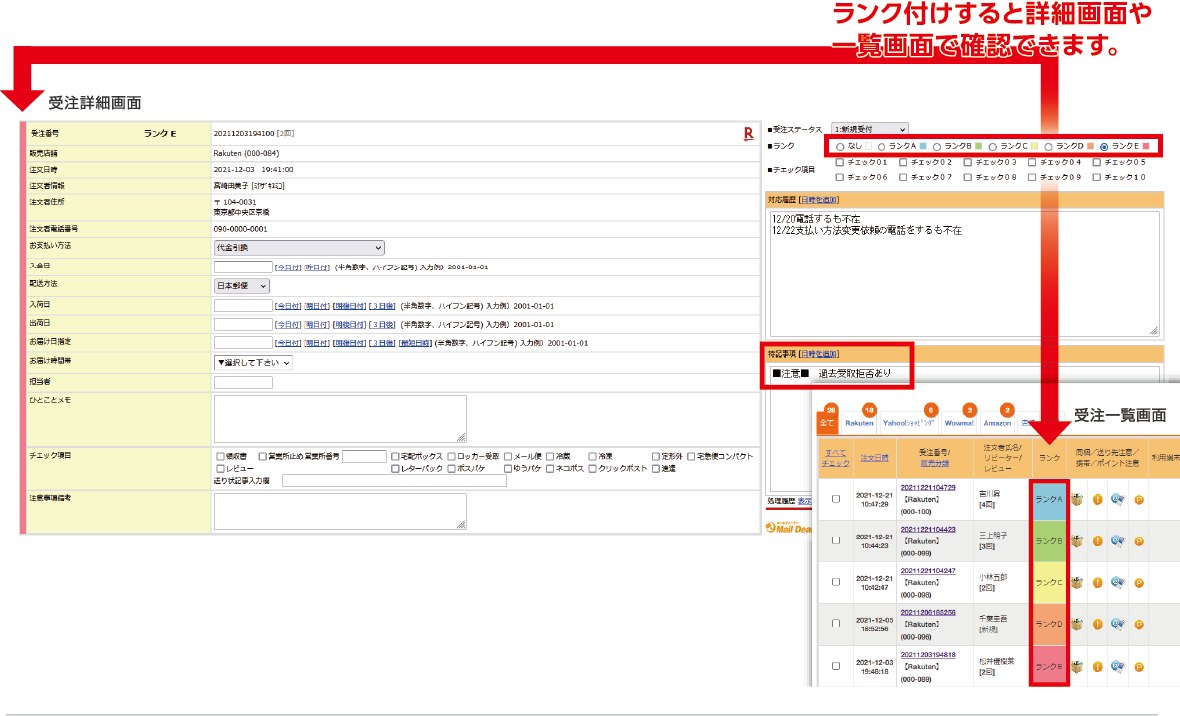Image resolution: width=1180 pixels, height=716 pixels.
Task: Click the mobile device icon in the ランクC row
Action: click(1116, 583)
